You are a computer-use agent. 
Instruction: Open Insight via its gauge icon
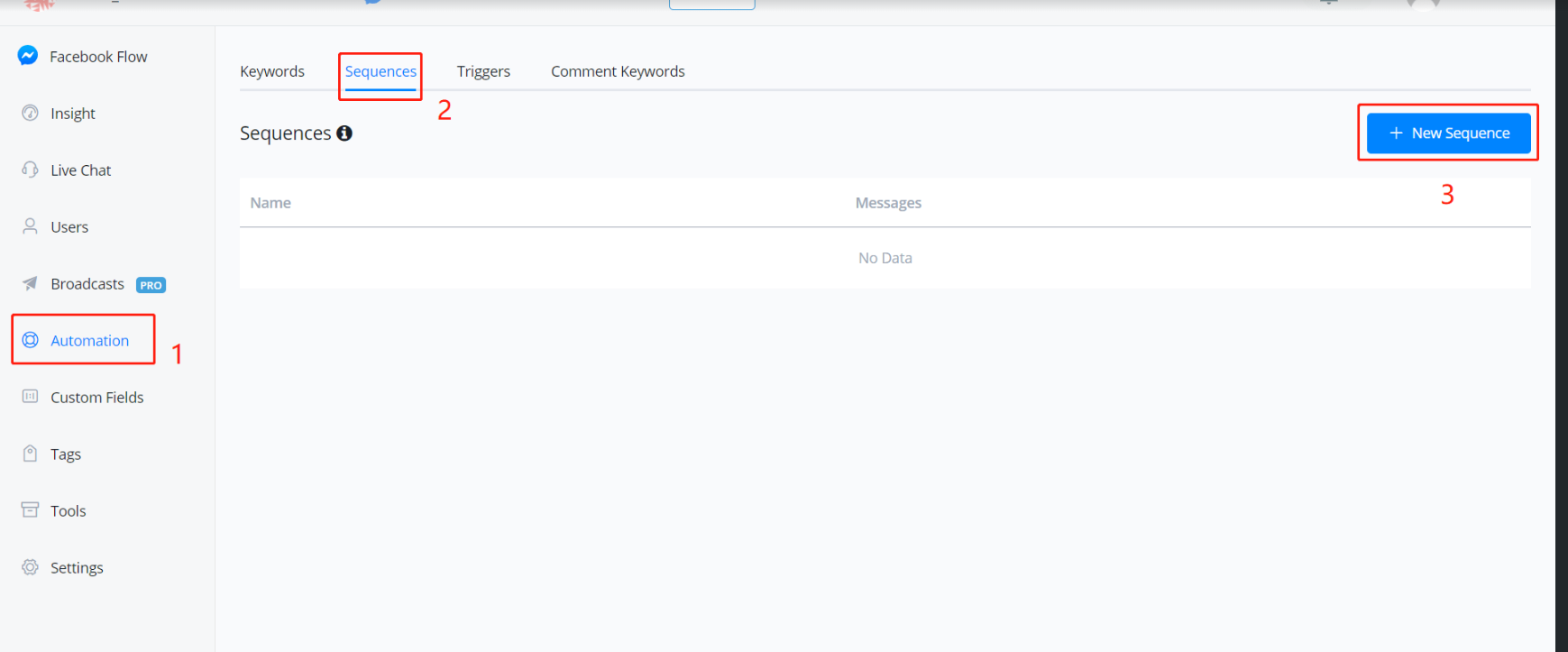point(30,113)
